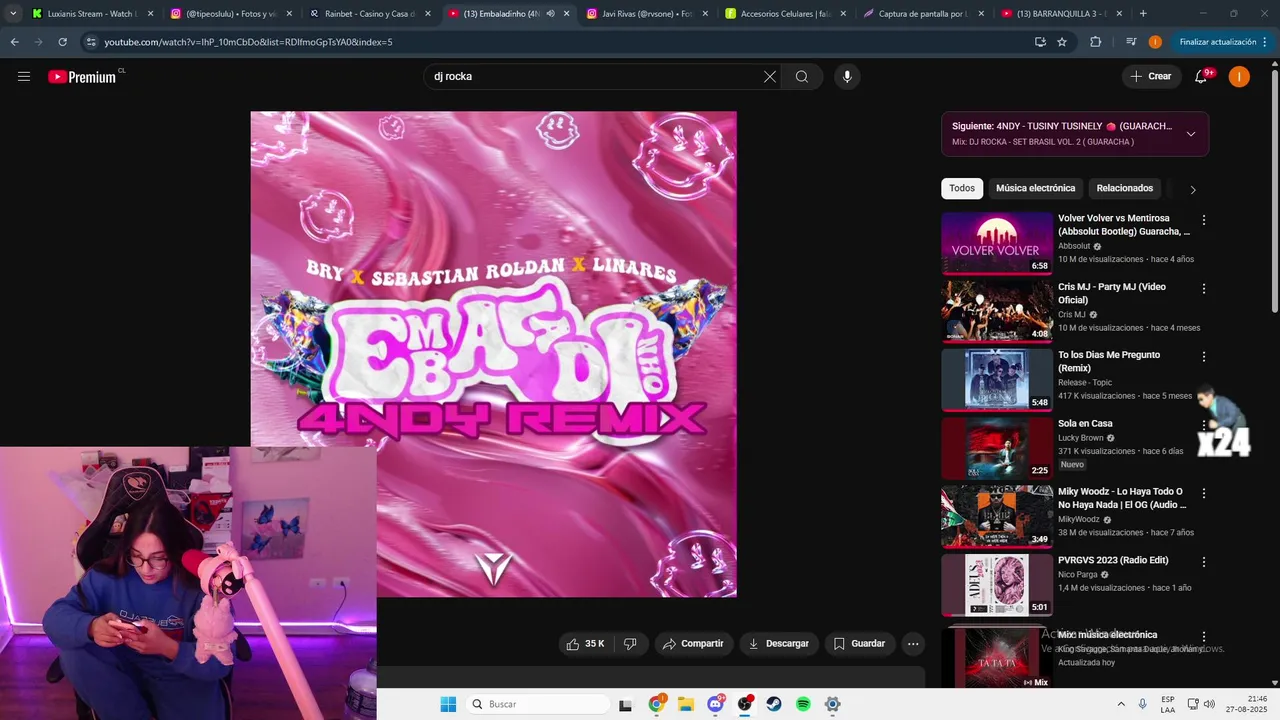The image size is (1280, 720).
Task: Bookmark this page with the star icon
Action: 1062,42
